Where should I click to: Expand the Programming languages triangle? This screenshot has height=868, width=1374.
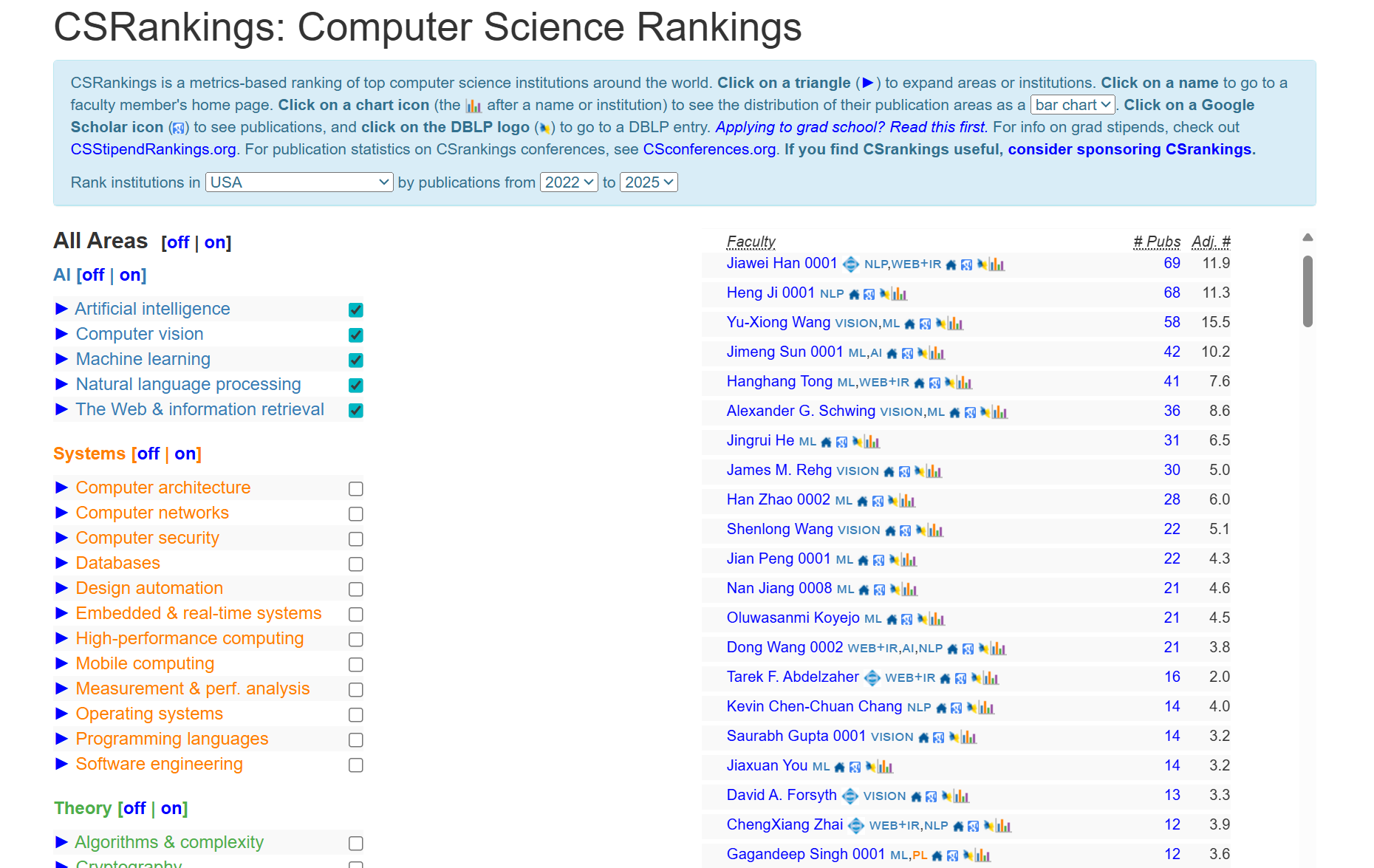point(62,738)
